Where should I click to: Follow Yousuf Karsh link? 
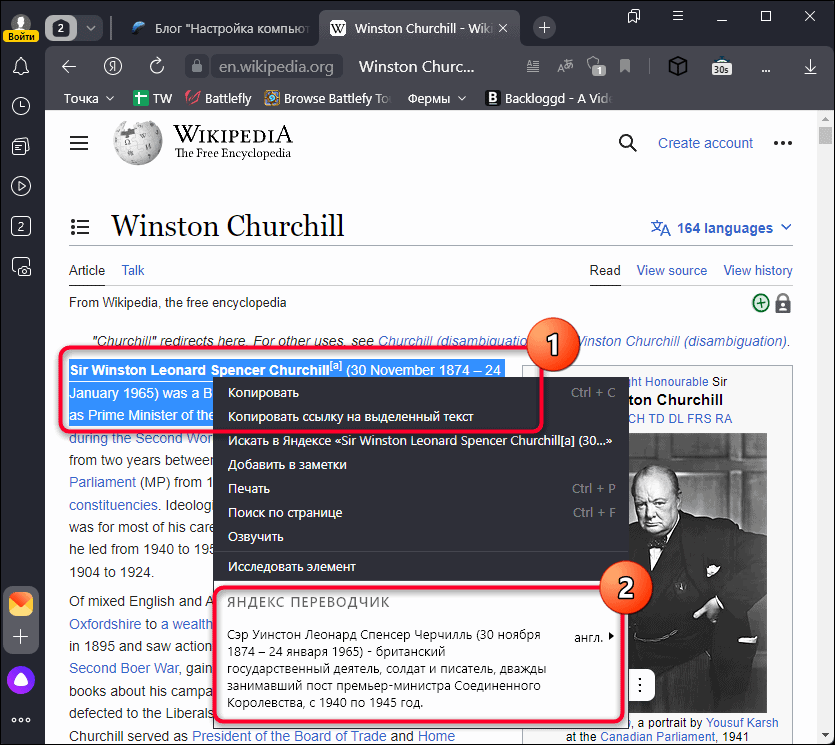pyautogui.click(x=741, y=723)
